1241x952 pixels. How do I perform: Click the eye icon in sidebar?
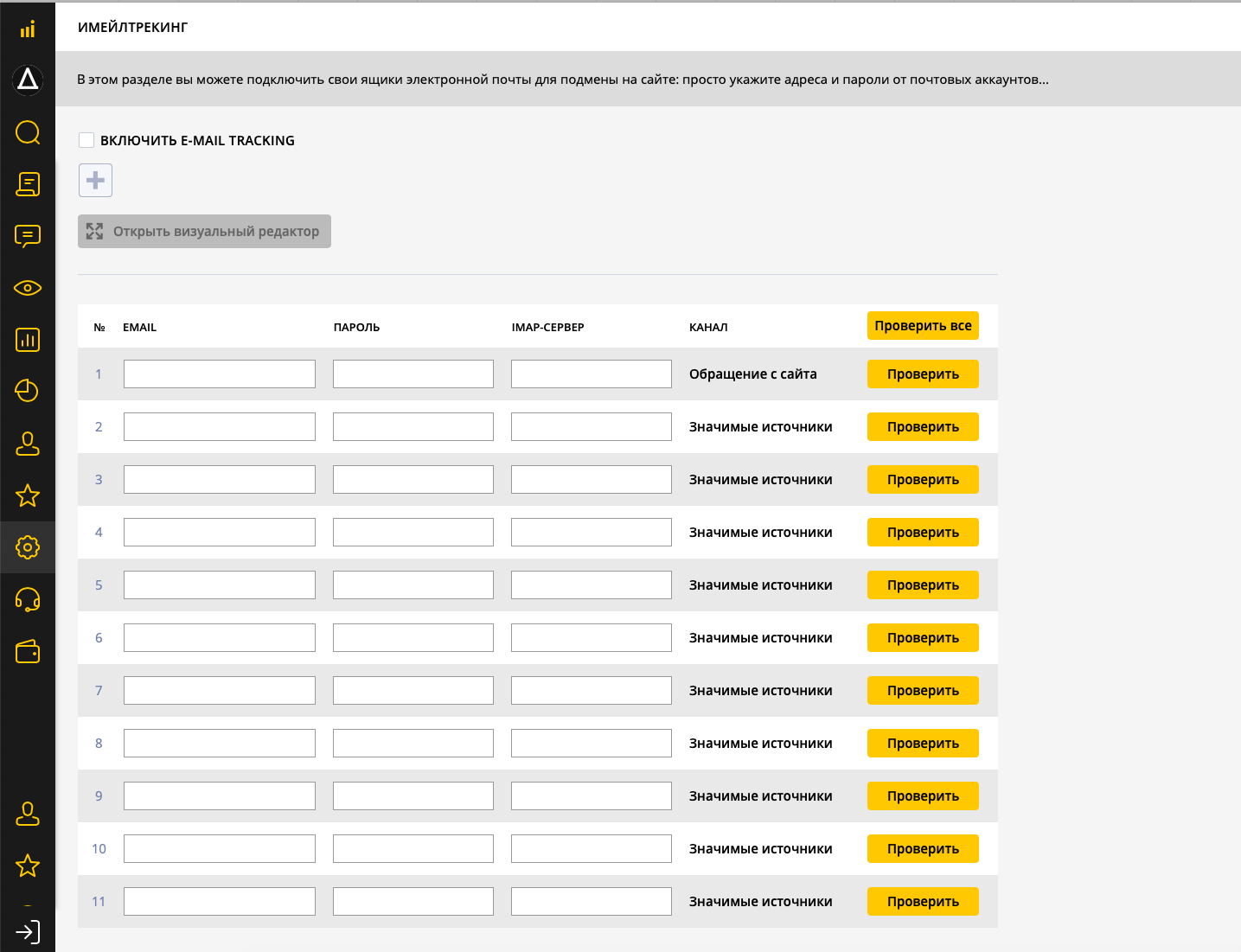28,288
